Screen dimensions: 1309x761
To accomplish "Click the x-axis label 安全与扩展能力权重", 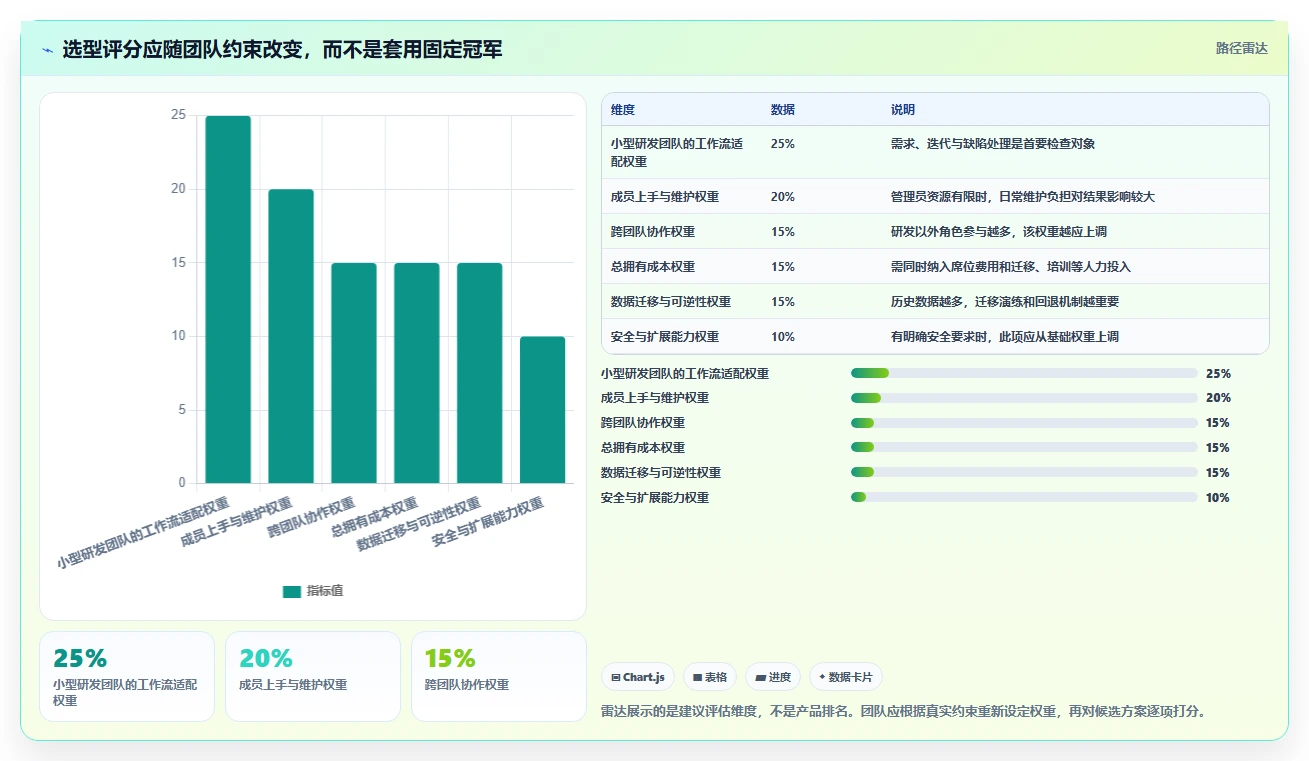I will 487,522.
